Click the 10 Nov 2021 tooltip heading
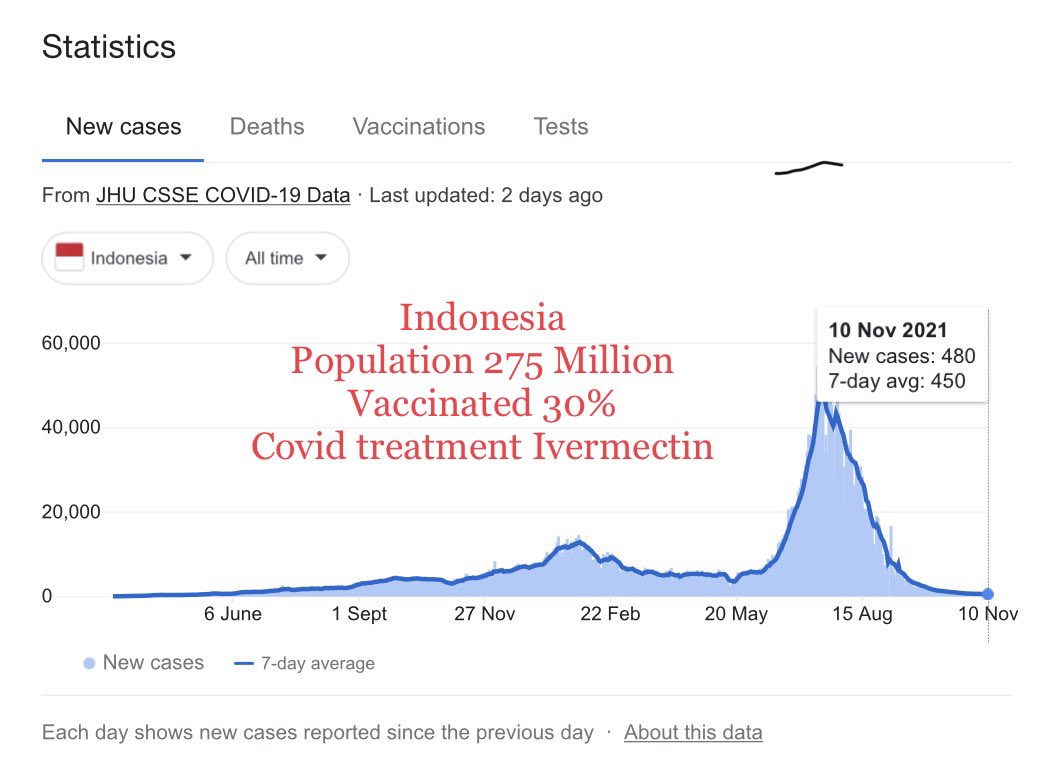 click(888, 331)
